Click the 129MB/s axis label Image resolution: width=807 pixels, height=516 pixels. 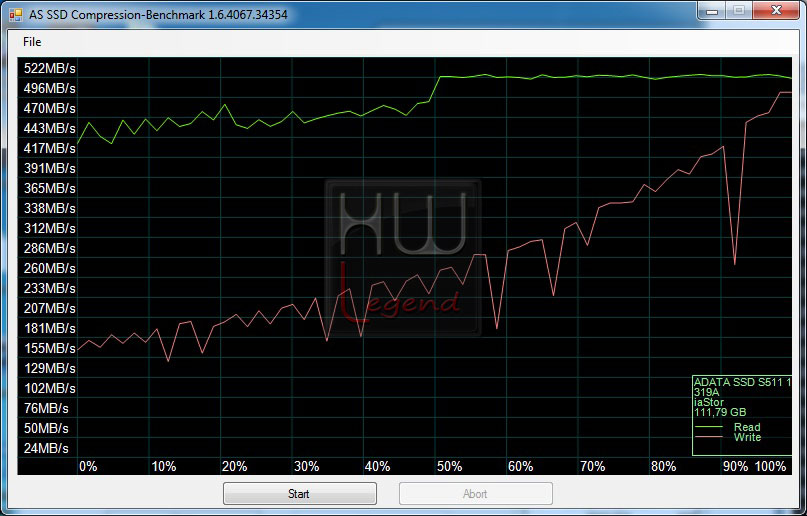pos(49,368)
